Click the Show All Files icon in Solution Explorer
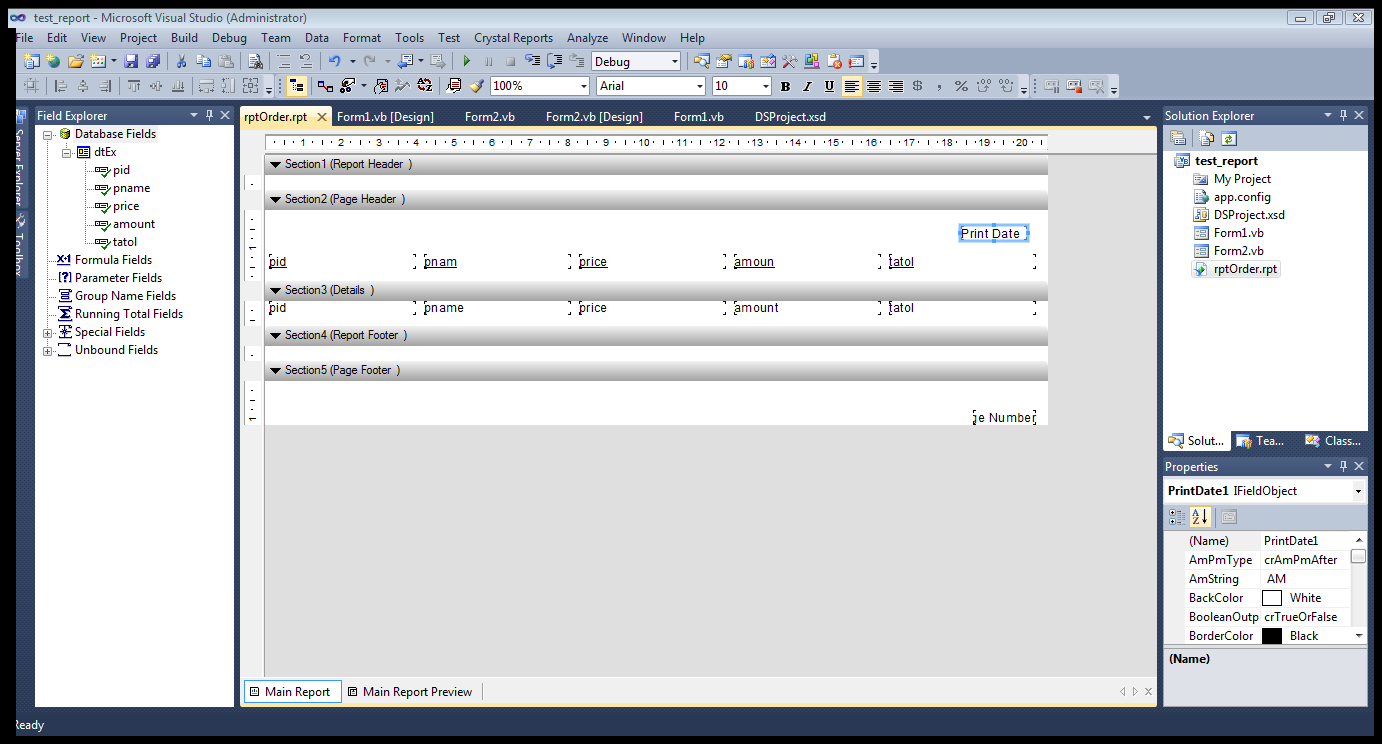The image size is (1382, 744). (1207, 138)
